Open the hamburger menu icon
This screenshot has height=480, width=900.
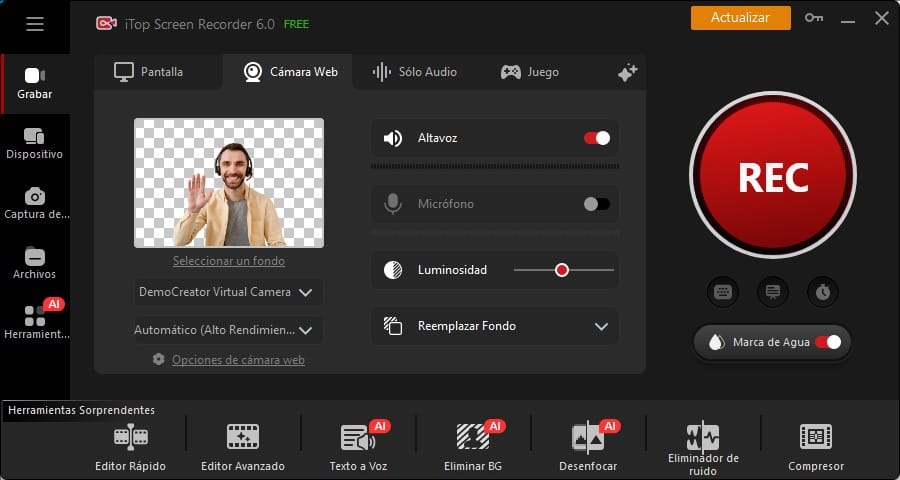click(x=35, y=24)
